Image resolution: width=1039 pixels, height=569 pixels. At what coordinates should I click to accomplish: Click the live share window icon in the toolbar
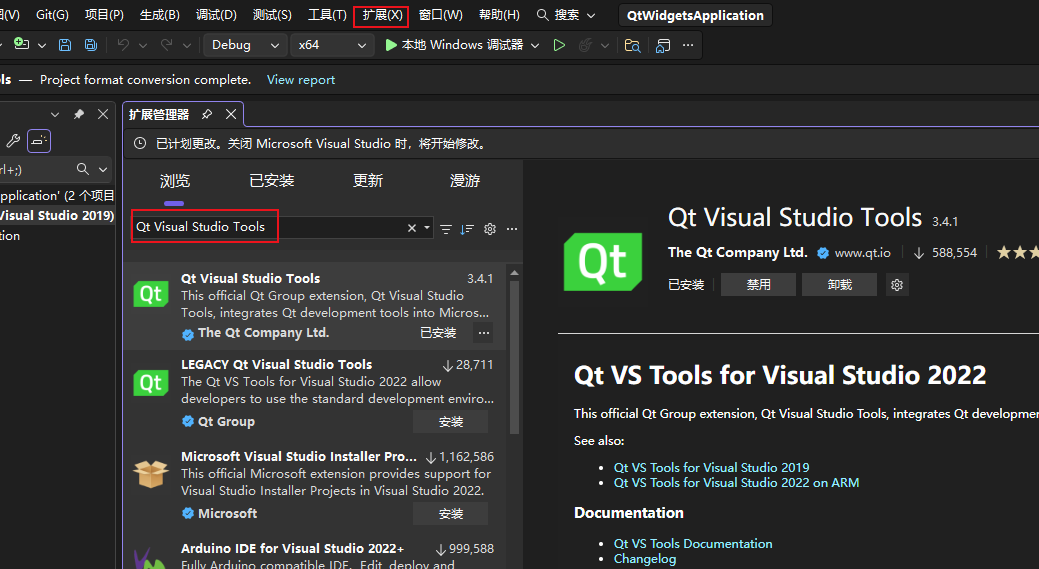[663, 45]
